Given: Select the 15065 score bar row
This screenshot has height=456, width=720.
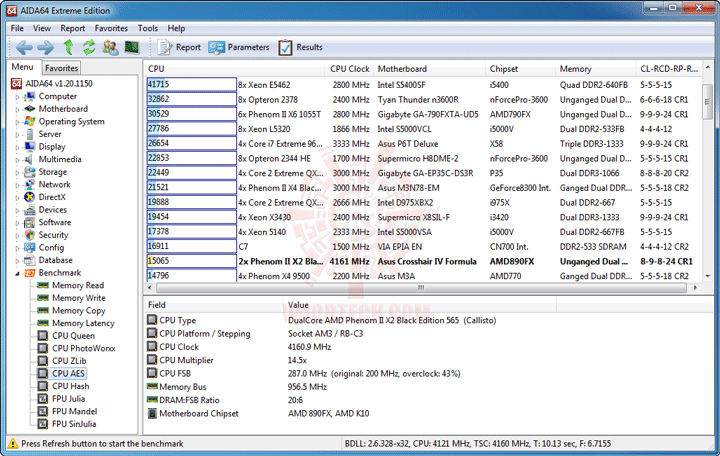Looking at the screenshot, I should tap(423, 261).
